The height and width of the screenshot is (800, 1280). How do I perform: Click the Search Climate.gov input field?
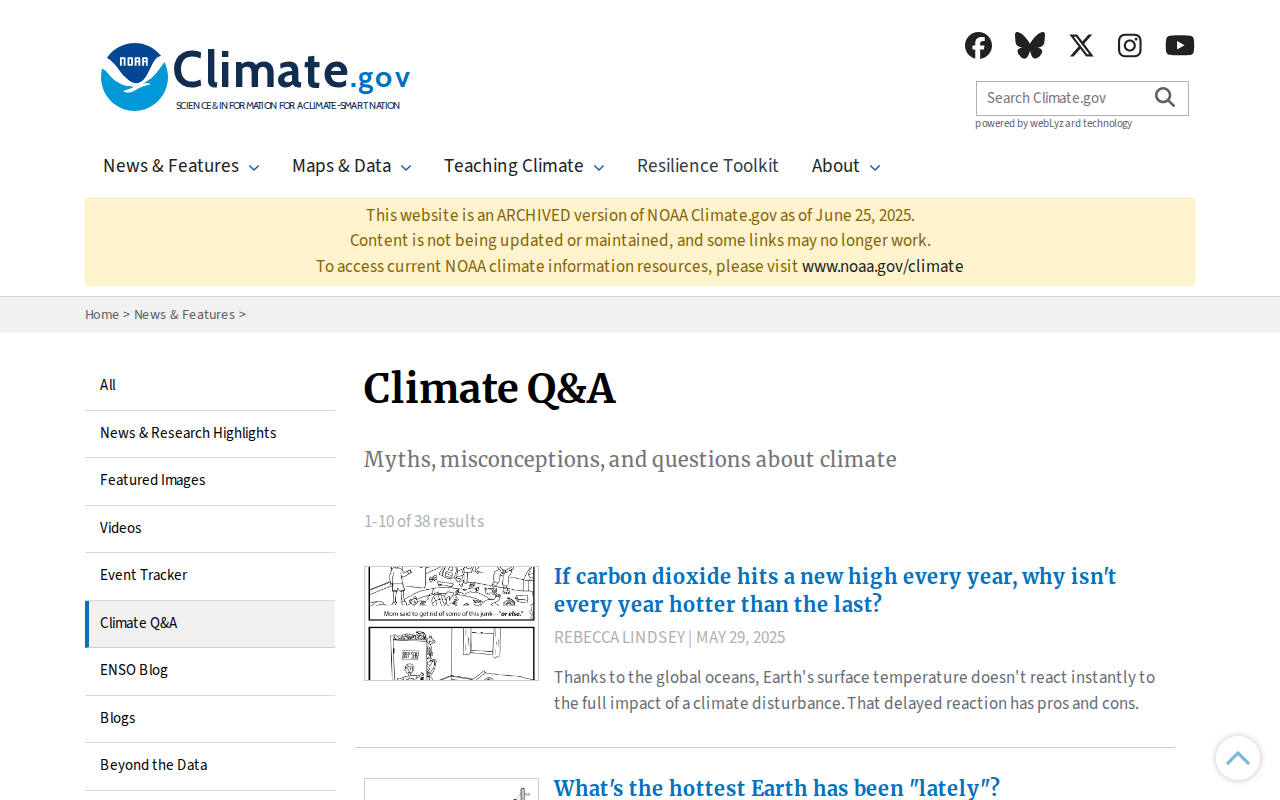point(1061,98)
